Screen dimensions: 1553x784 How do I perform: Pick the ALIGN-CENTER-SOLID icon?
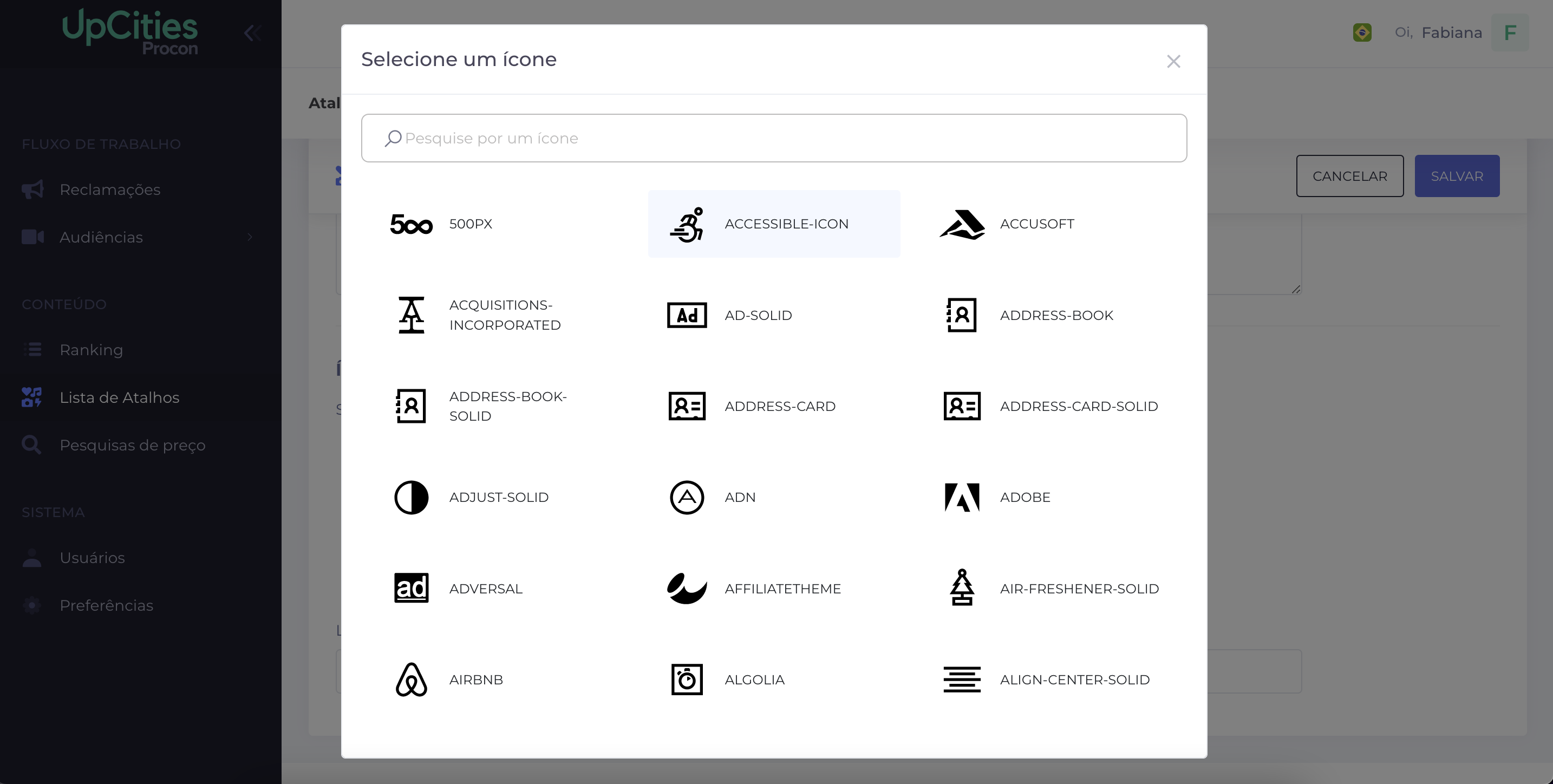(x=962, y=680)
